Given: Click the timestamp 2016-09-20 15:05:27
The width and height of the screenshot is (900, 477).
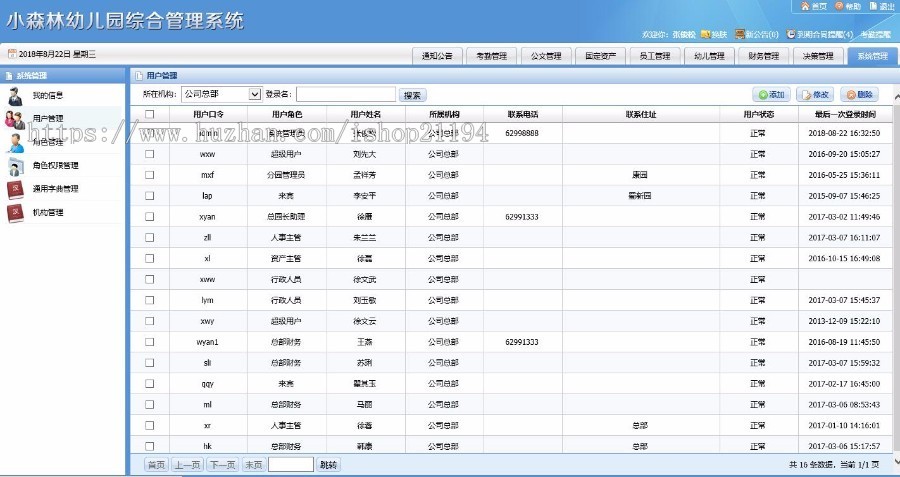Looking at the screenshot, I should tap(844, 154).
